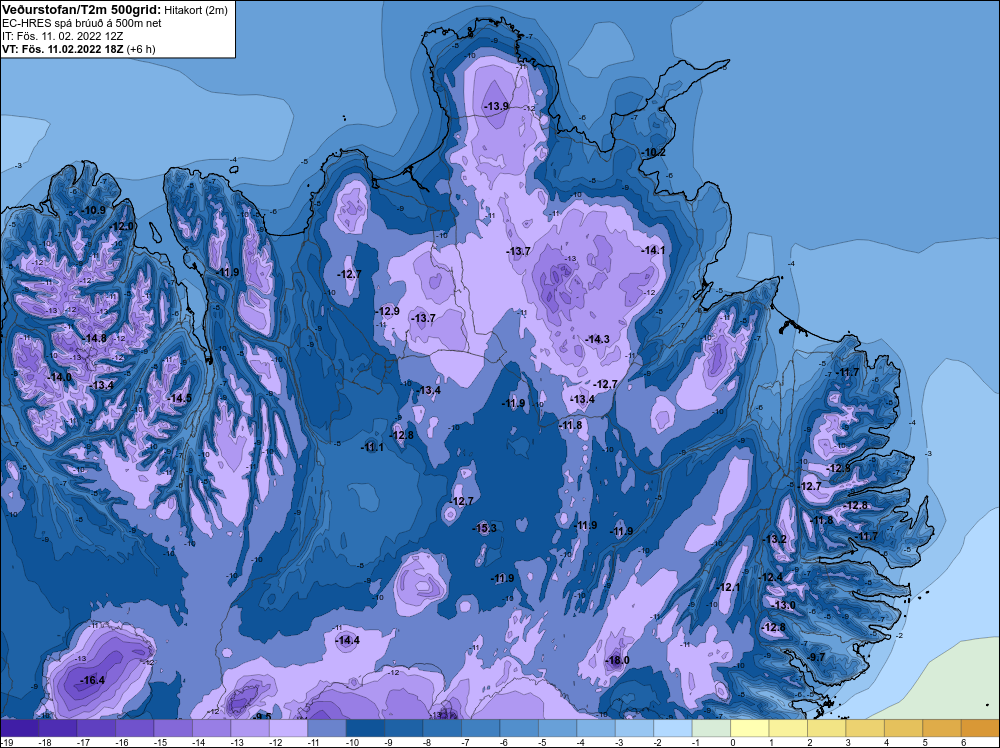Pick the -11.1 temperature value

(x=372, y=447)
